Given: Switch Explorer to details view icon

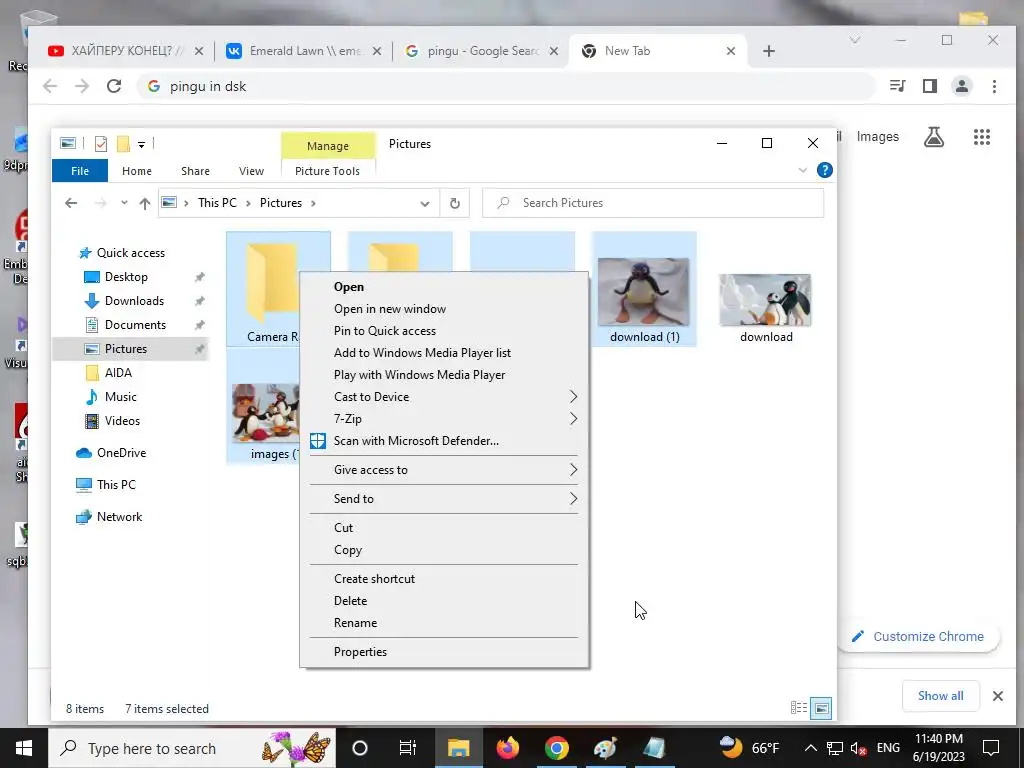Looking at the screenshot, I should [799, 708].
